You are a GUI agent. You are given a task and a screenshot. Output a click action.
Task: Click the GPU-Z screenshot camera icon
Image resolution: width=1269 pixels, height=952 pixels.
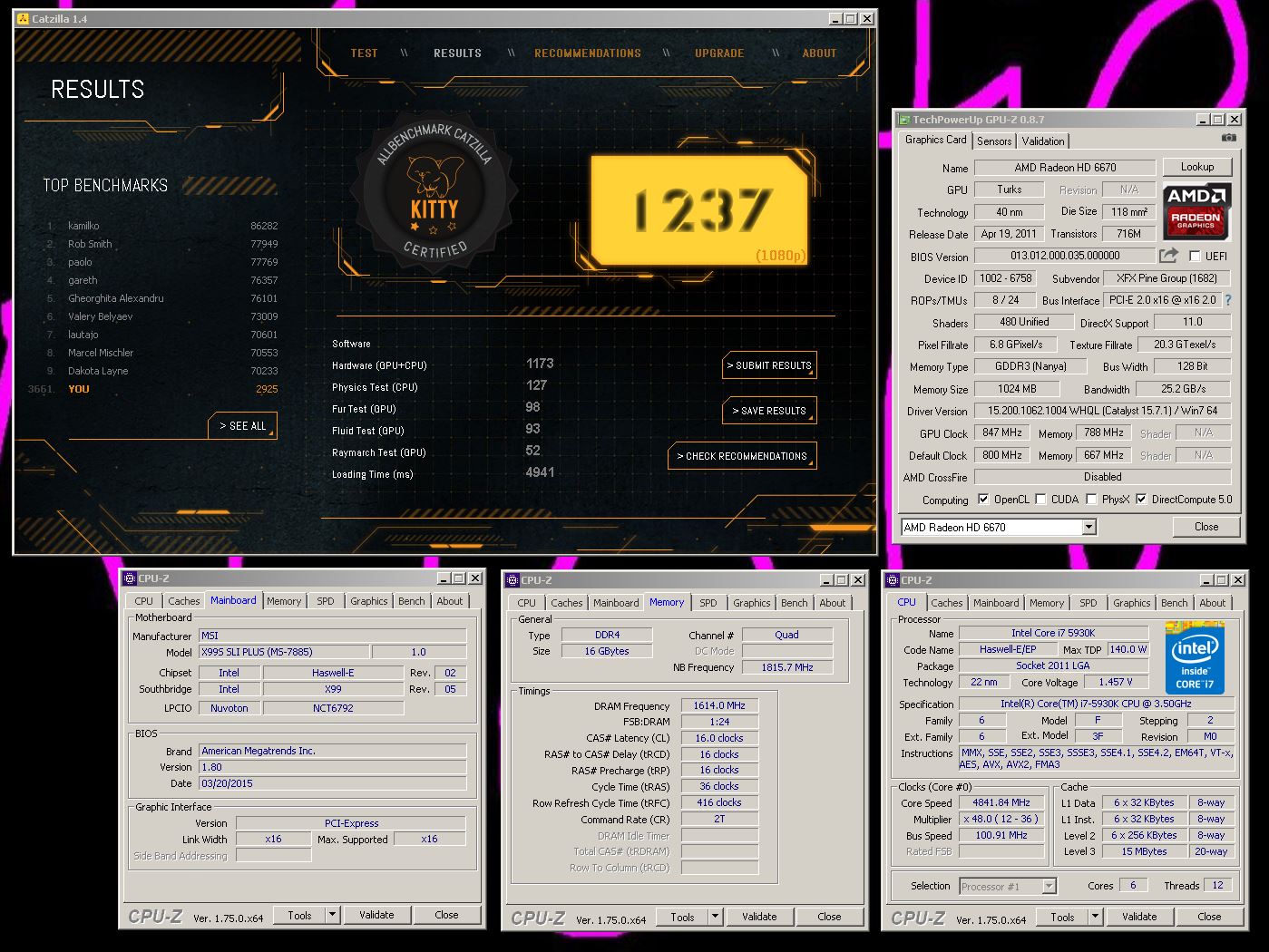tap(1228, 138)
